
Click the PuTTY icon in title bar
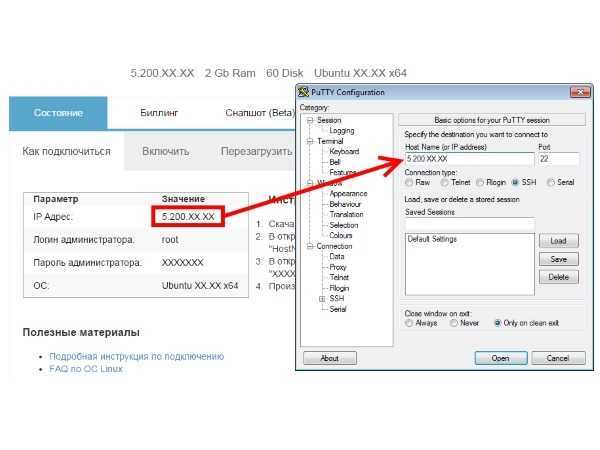tap(303, 92)
